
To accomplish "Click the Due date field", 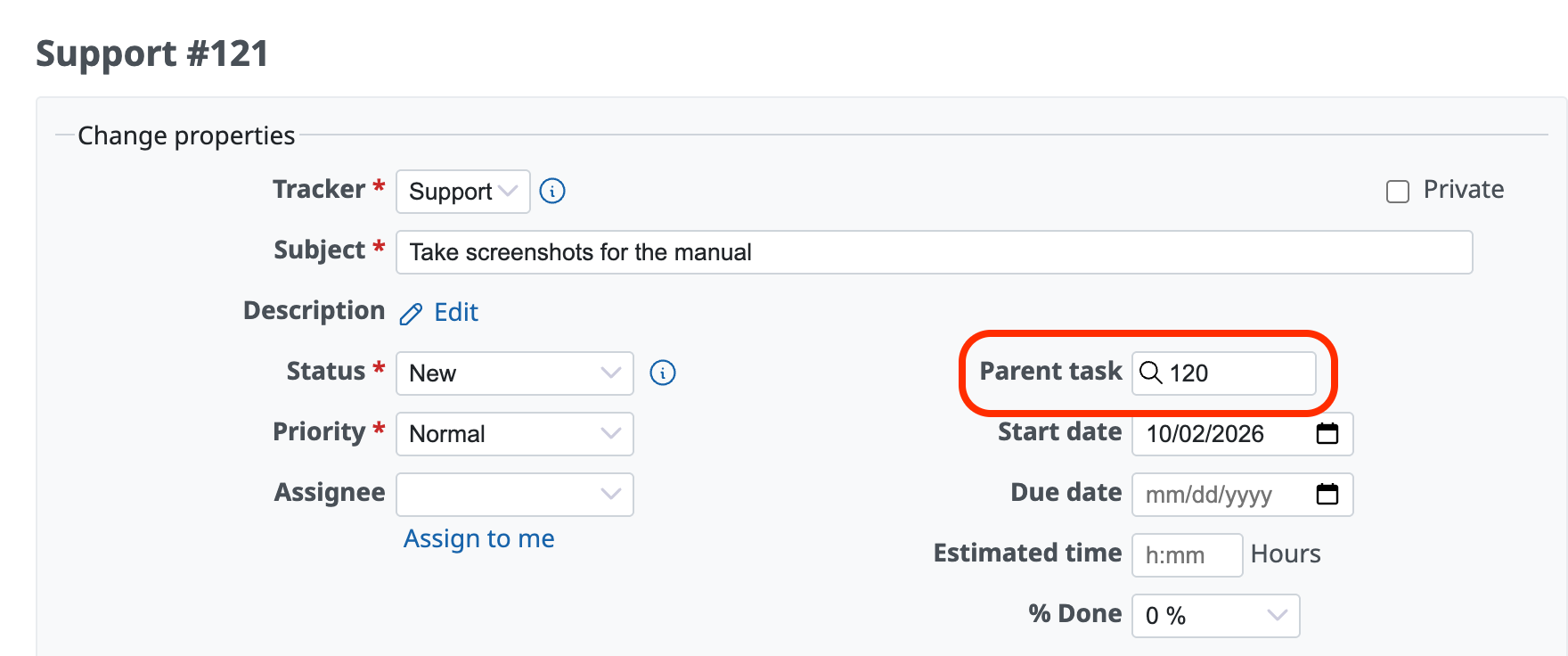I will [1243, 495].
